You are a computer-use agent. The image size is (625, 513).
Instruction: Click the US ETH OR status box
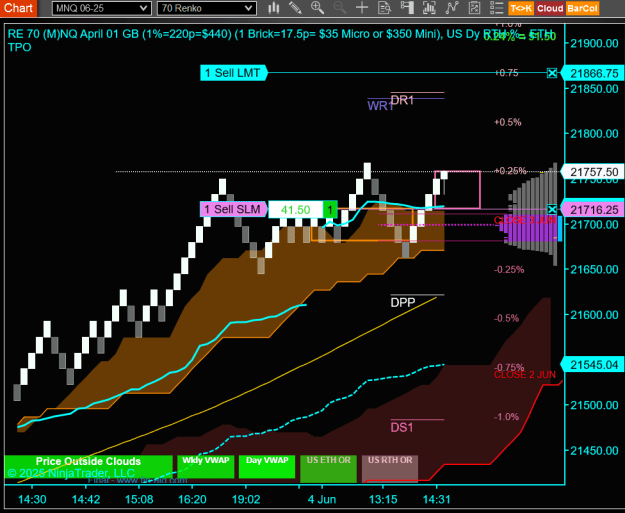click(328, 468)
